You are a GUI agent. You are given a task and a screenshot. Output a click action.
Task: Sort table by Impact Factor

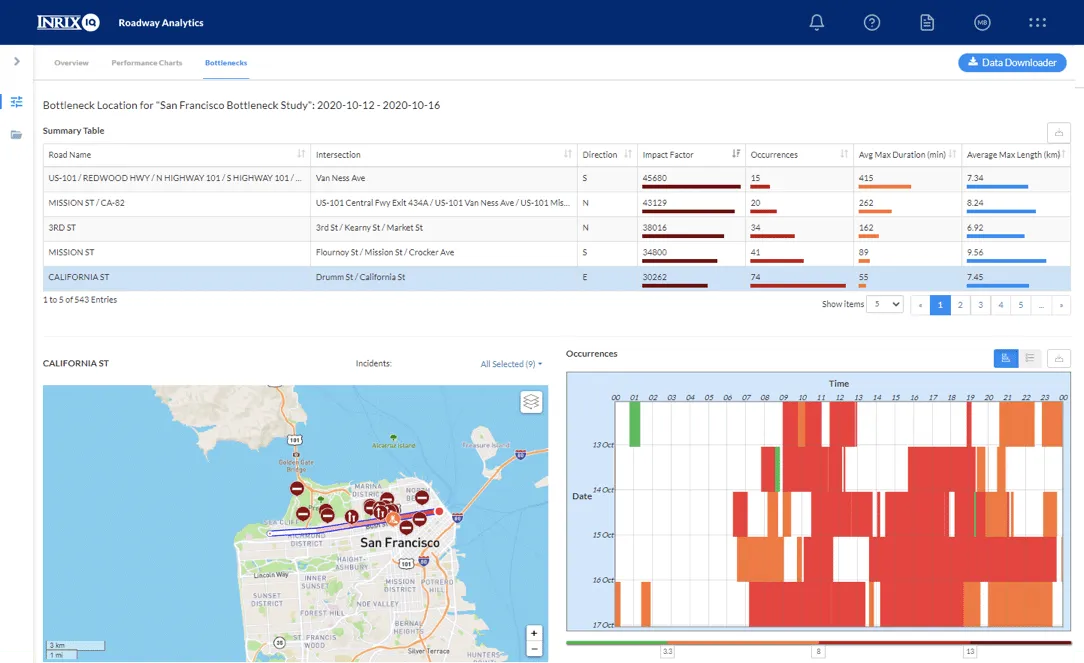click(x=736, y=154)
